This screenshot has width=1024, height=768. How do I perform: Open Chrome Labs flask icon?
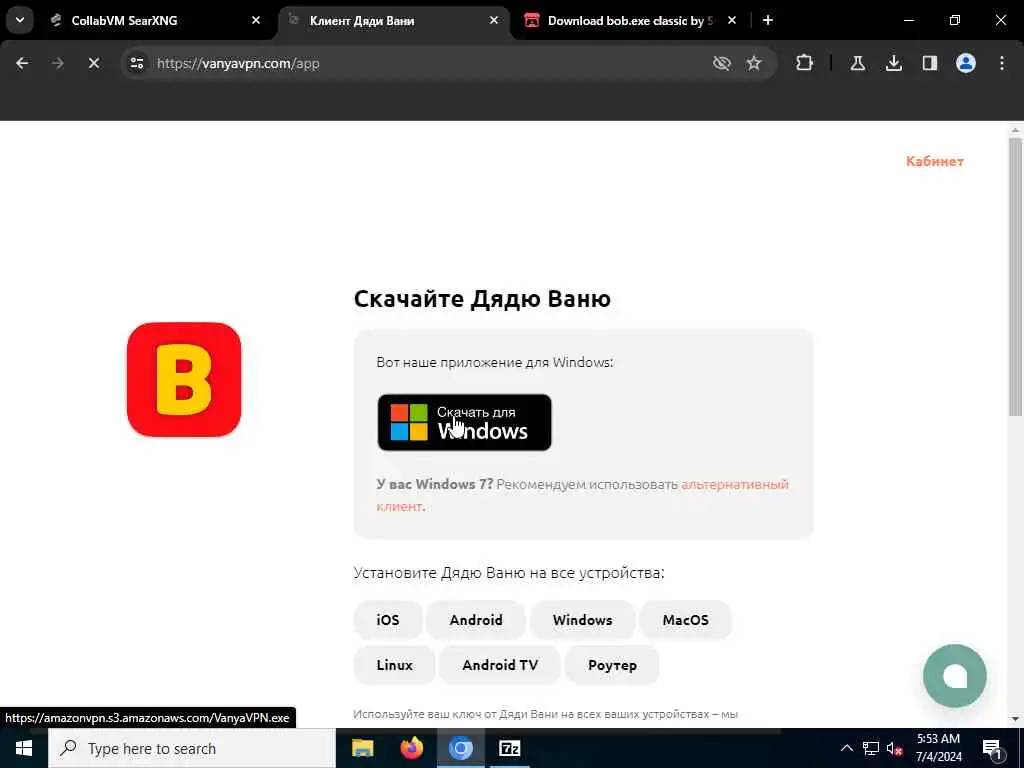pos(857,63)
